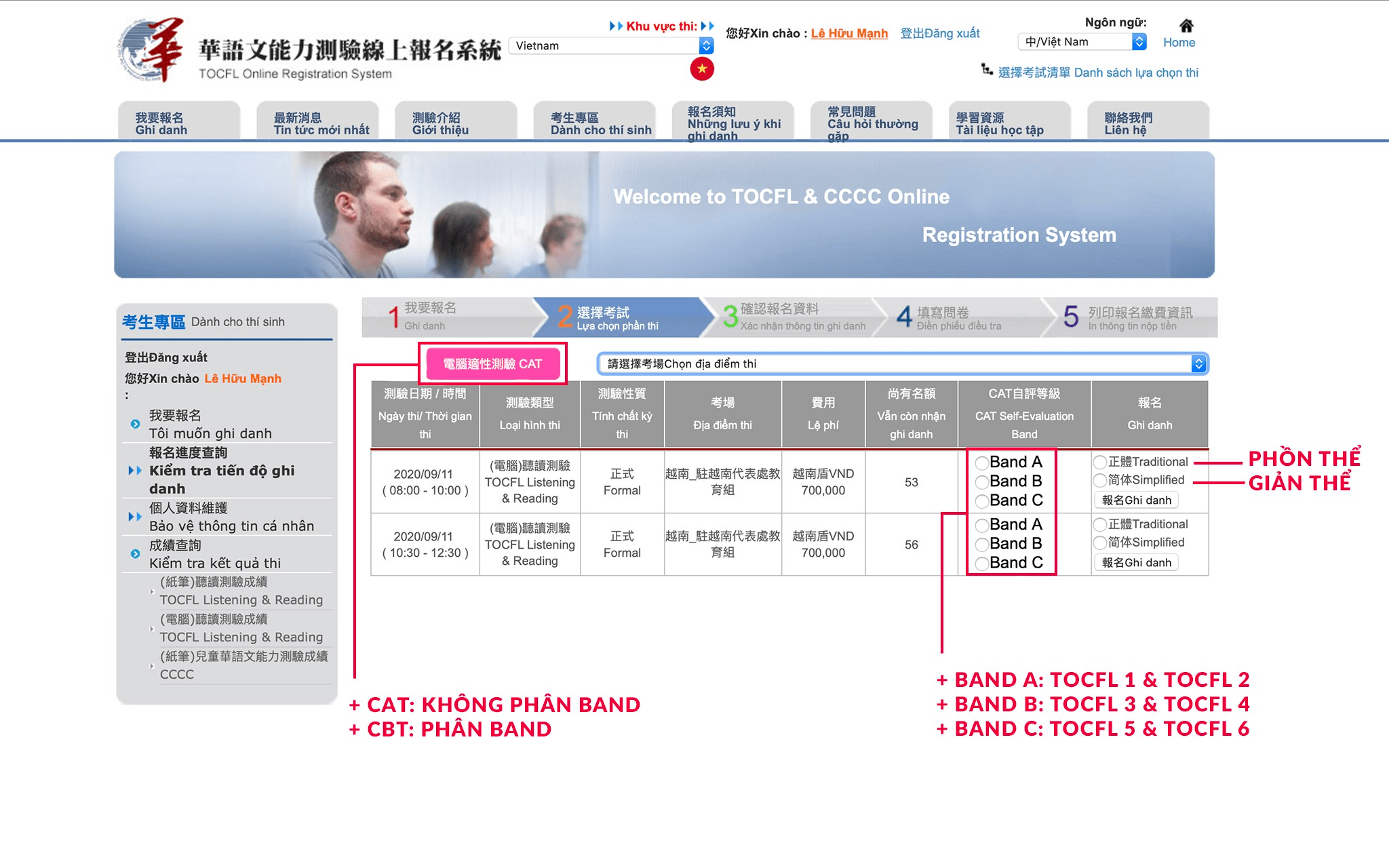The width and height of the screenshot is (1389, 868).
Task: Click arrows icon beside Bảo vệ thông tin cá nhân
Action: click(x=135, y=517)
